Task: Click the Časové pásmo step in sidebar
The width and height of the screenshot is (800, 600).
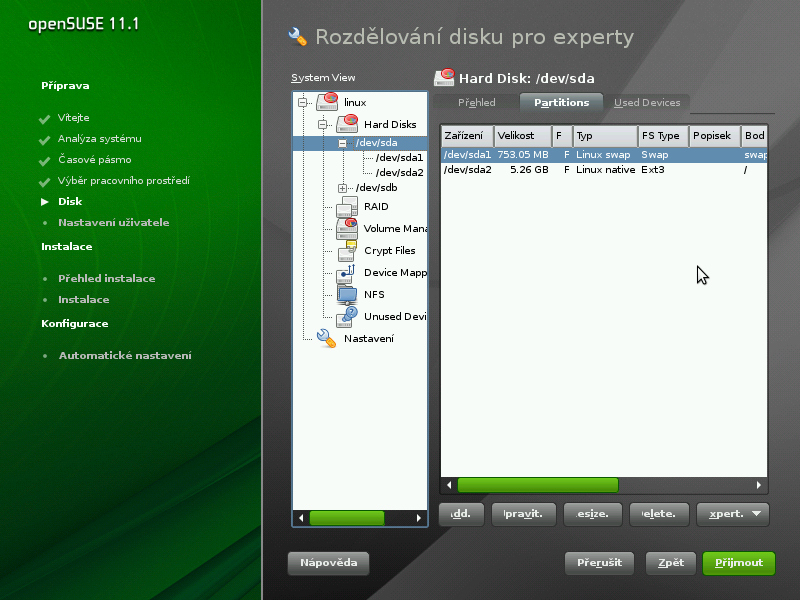Action: 94,160
